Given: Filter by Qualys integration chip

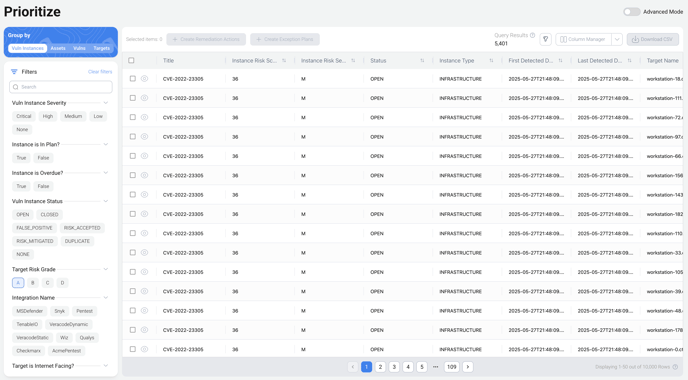Looking at the screenshot, I should [87, 337].
